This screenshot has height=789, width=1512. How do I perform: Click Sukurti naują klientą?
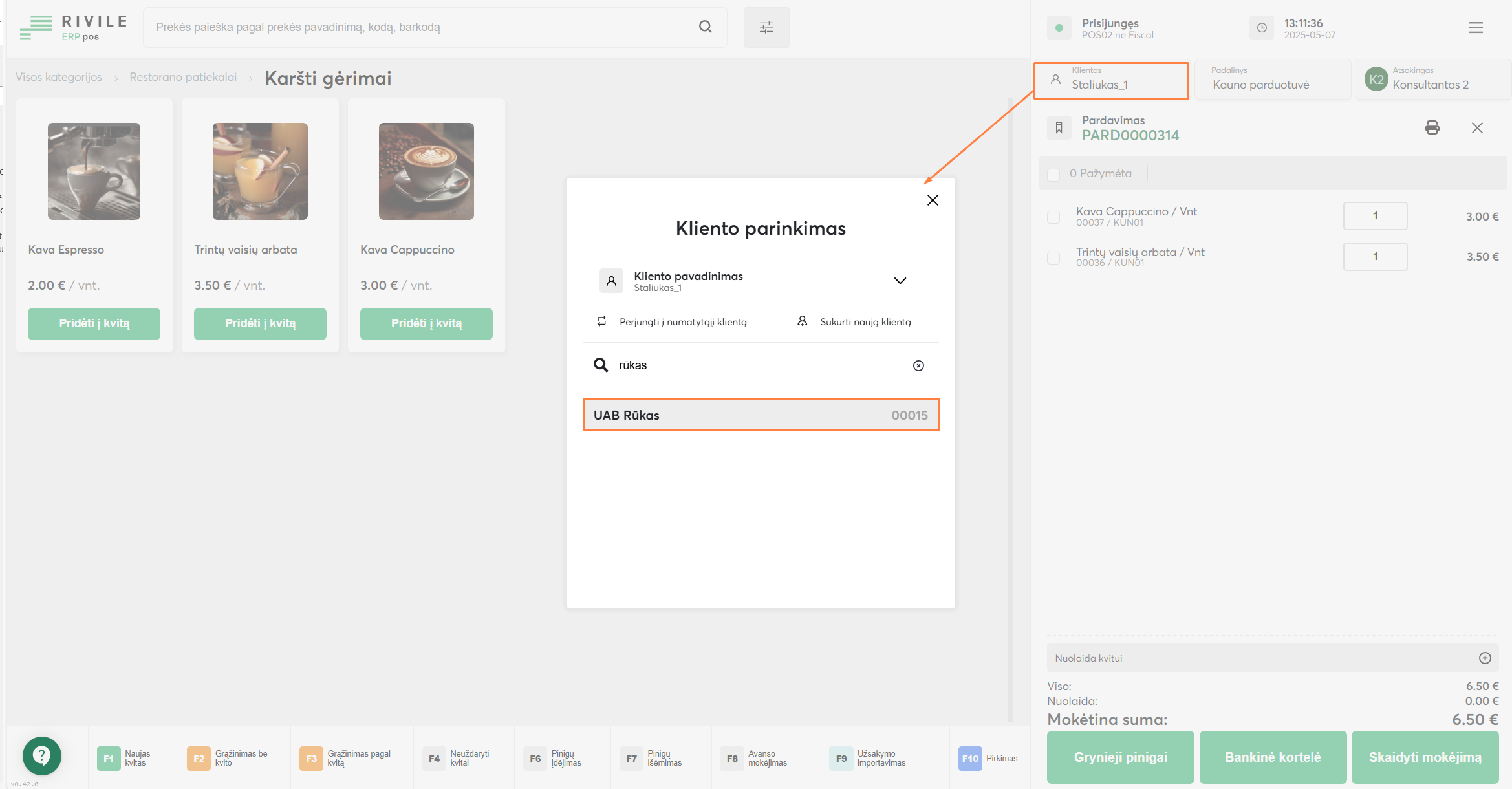point(854,322)
